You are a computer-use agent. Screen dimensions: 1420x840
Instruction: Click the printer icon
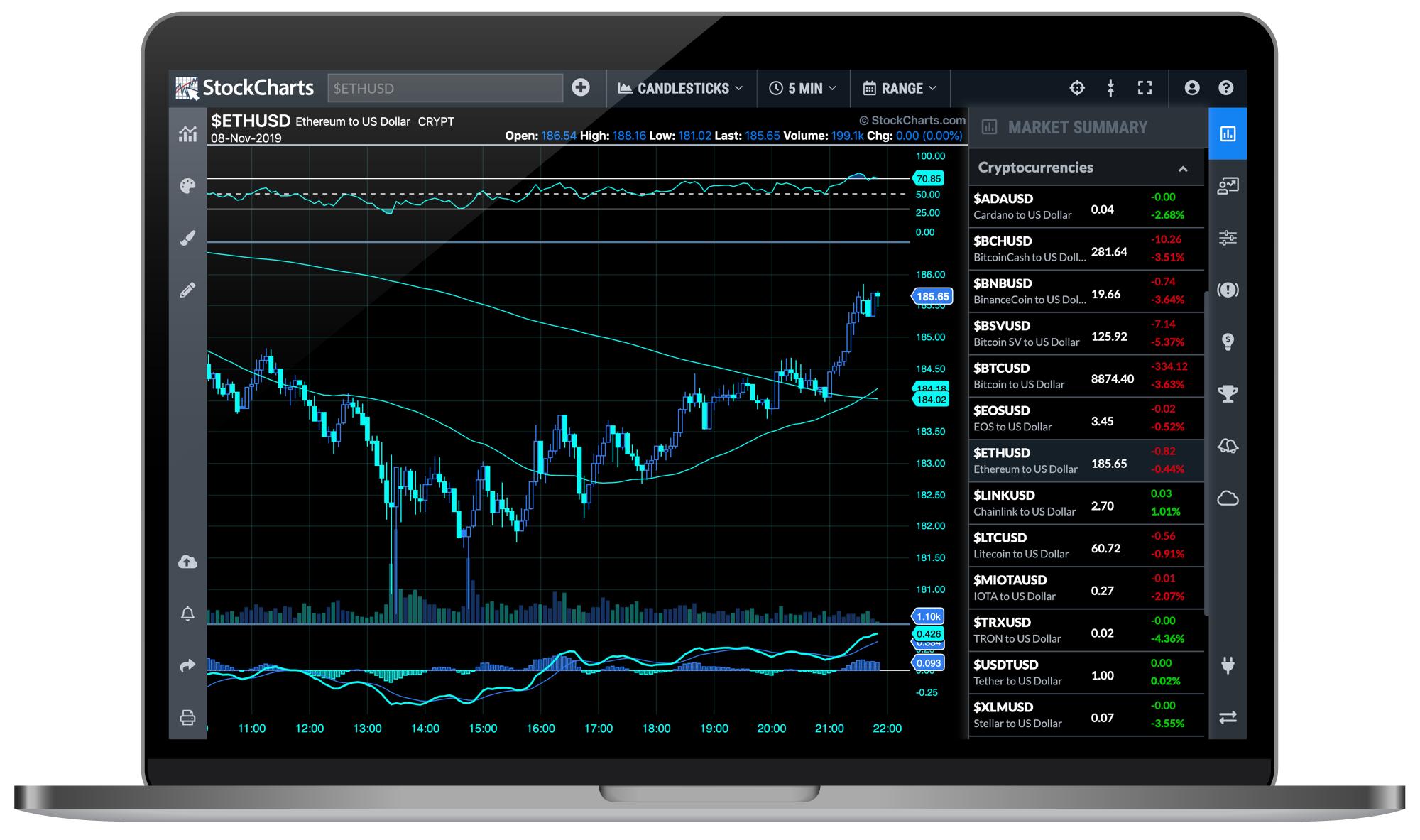(187, 718)
